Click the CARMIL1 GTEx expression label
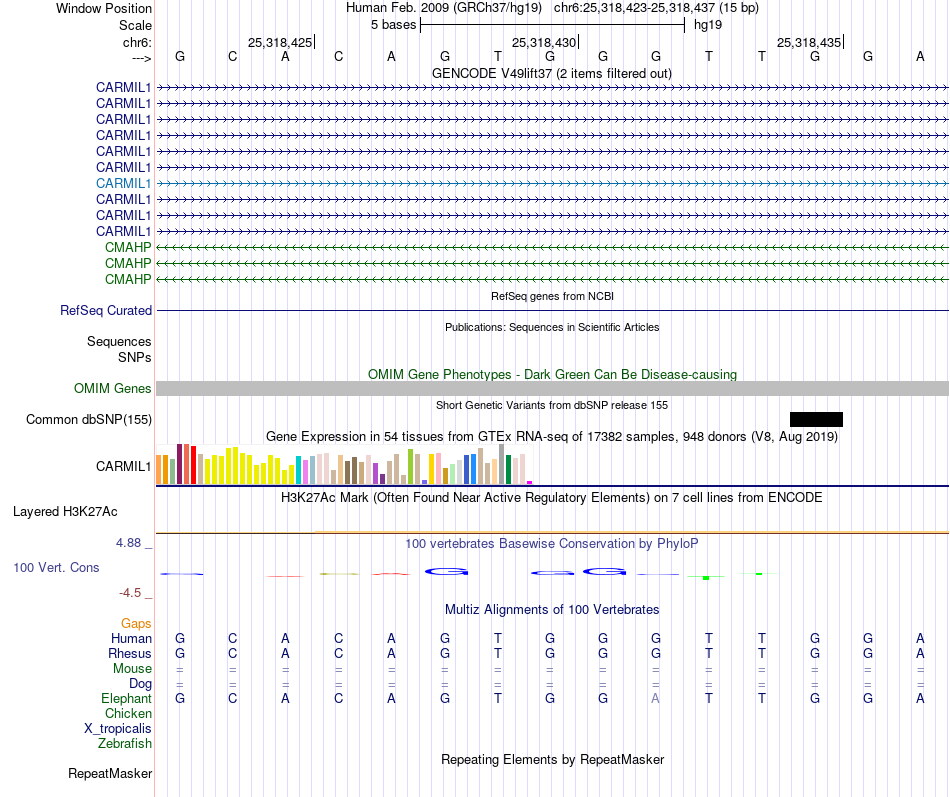Viewport: 950px width, 797px height. (x=124, y=466)
